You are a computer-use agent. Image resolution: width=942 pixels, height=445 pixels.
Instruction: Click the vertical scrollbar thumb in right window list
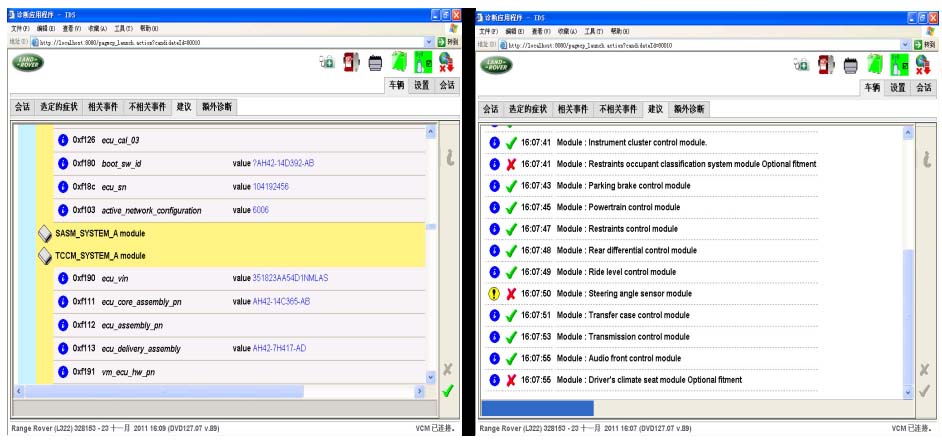908,316
